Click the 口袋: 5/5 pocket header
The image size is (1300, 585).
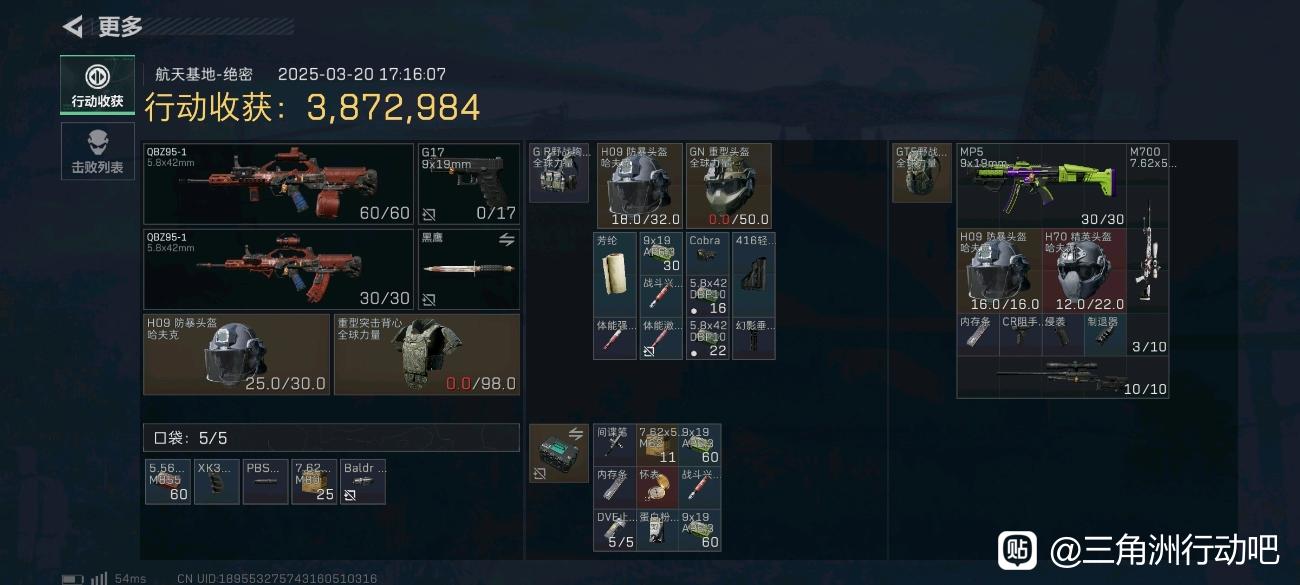pyautogui.click(x=331, y=437)
